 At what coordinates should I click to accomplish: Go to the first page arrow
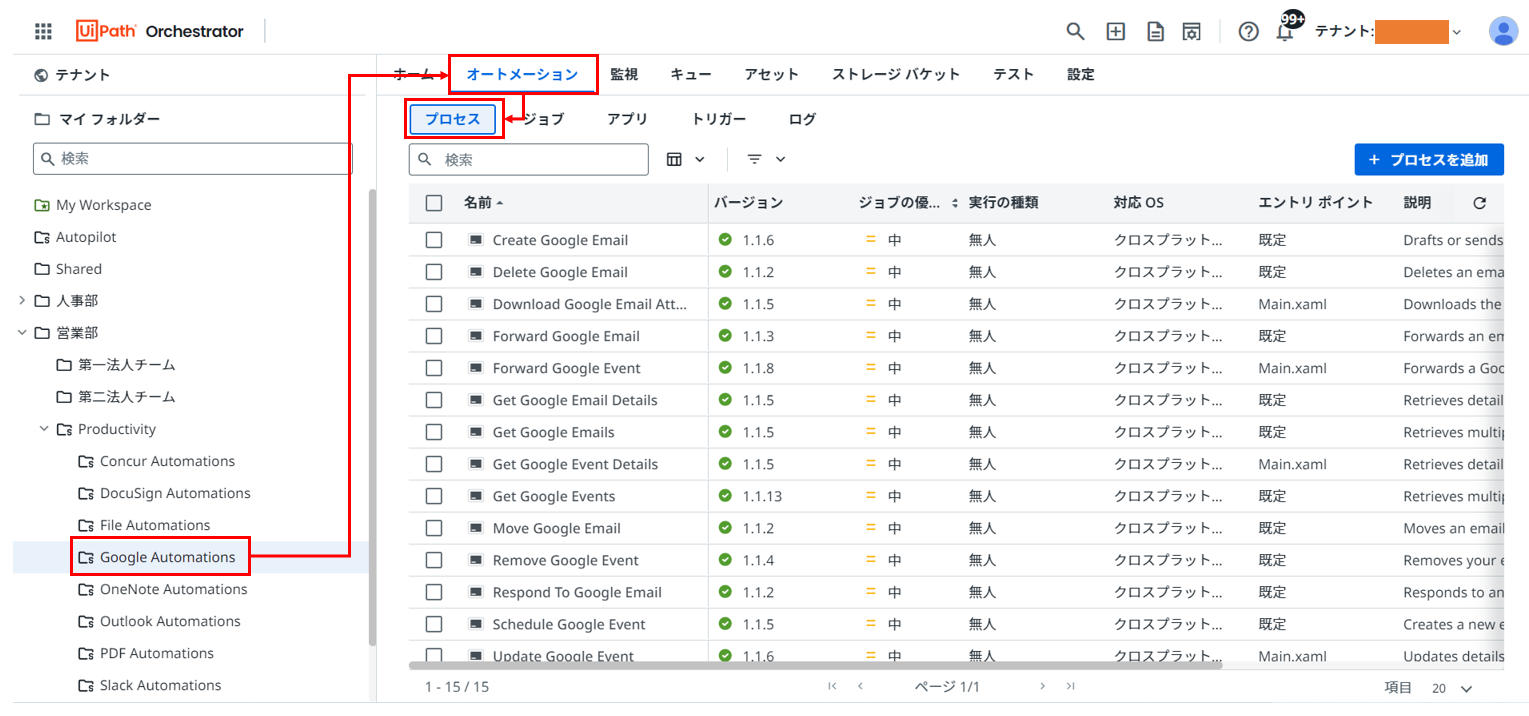832,686
